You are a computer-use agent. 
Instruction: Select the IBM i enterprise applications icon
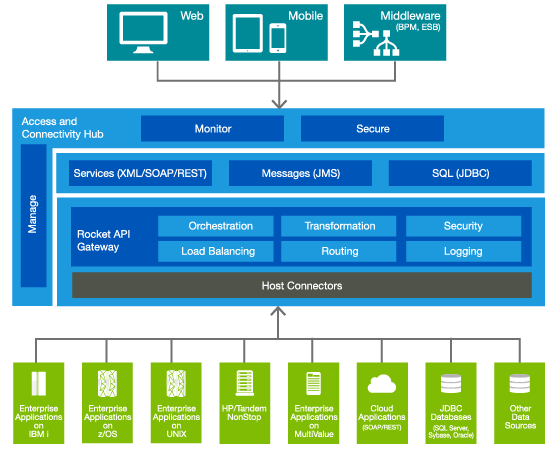click(x=39, y=384)
